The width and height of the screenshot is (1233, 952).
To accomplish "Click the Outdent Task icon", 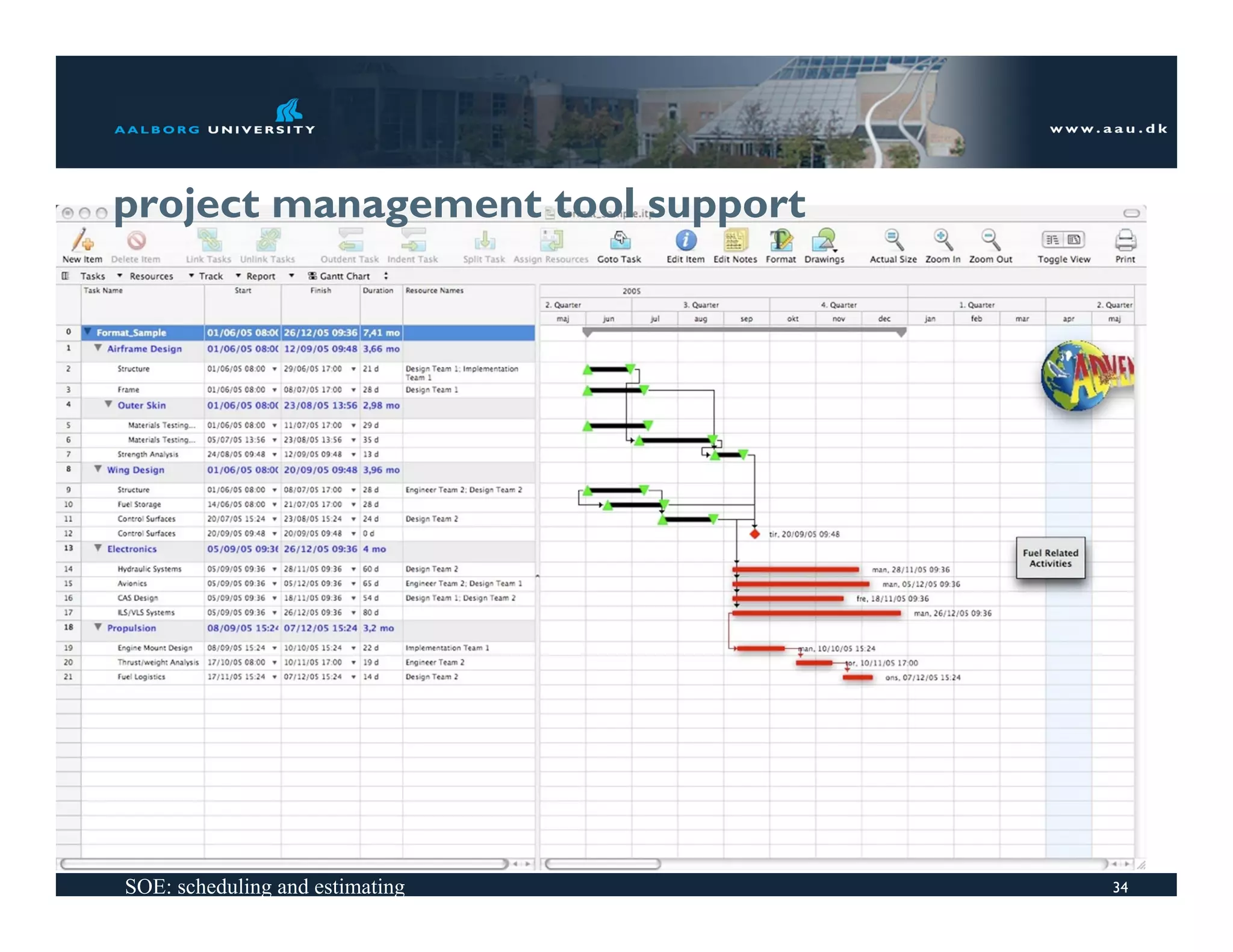I will pyautogui.click(x=350, y=240).
